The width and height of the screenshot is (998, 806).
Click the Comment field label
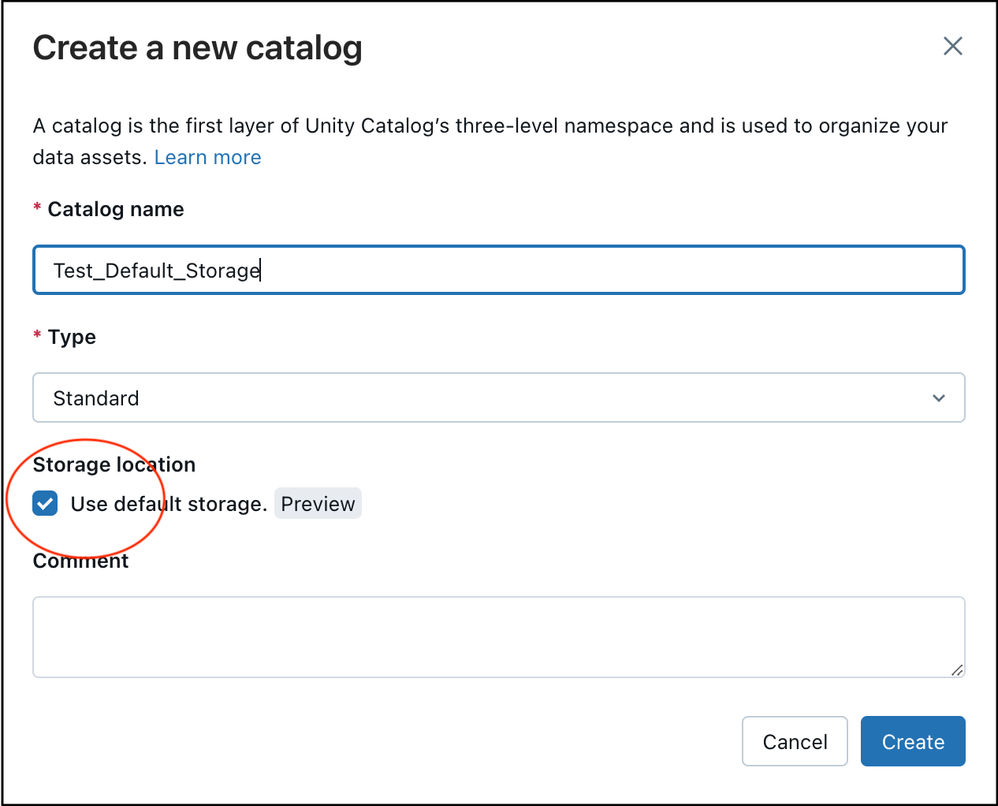point(80,561)
